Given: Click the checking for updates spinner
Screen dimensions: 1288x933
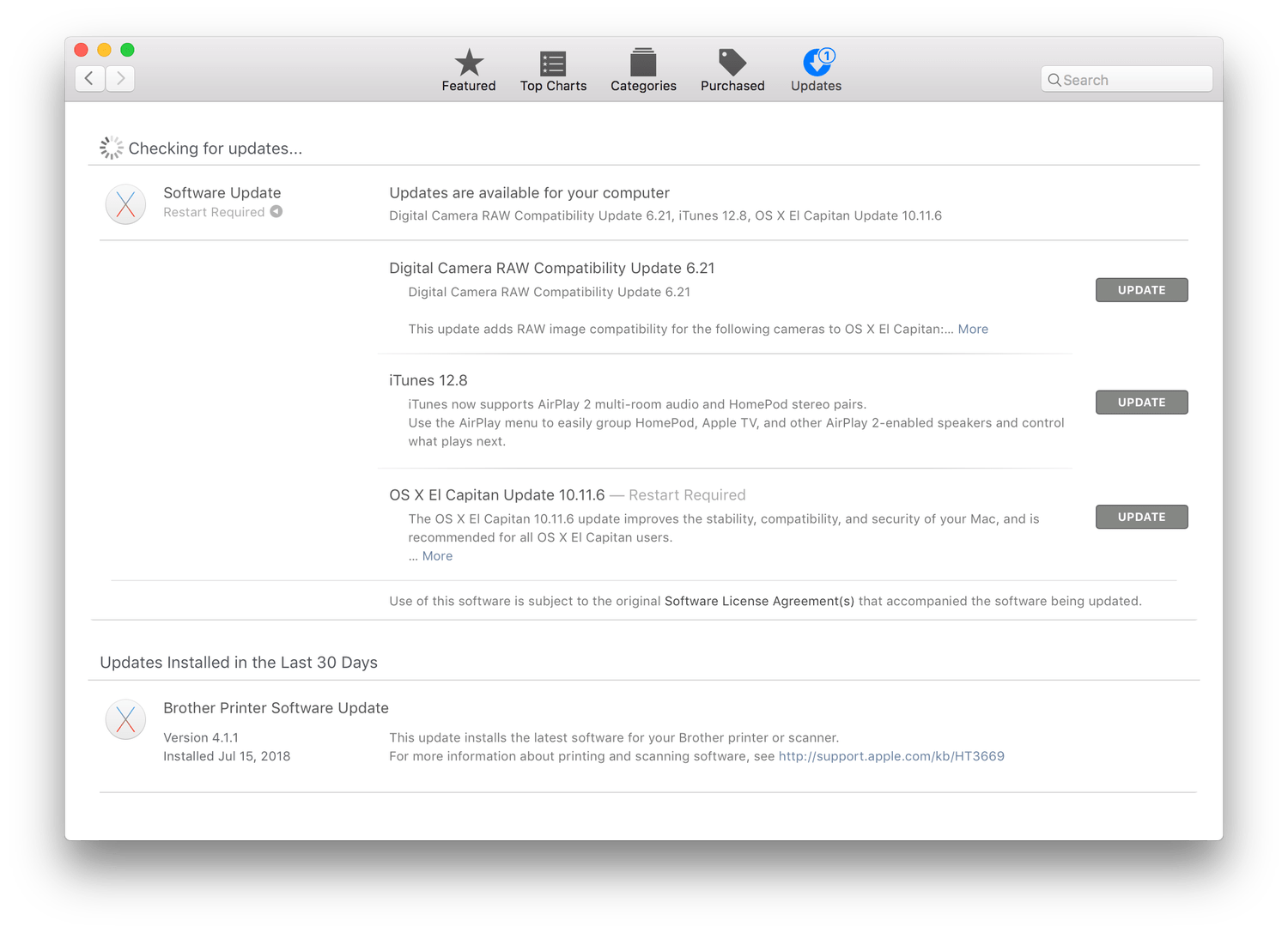Looking at the screenshot, I should [111, 148].
